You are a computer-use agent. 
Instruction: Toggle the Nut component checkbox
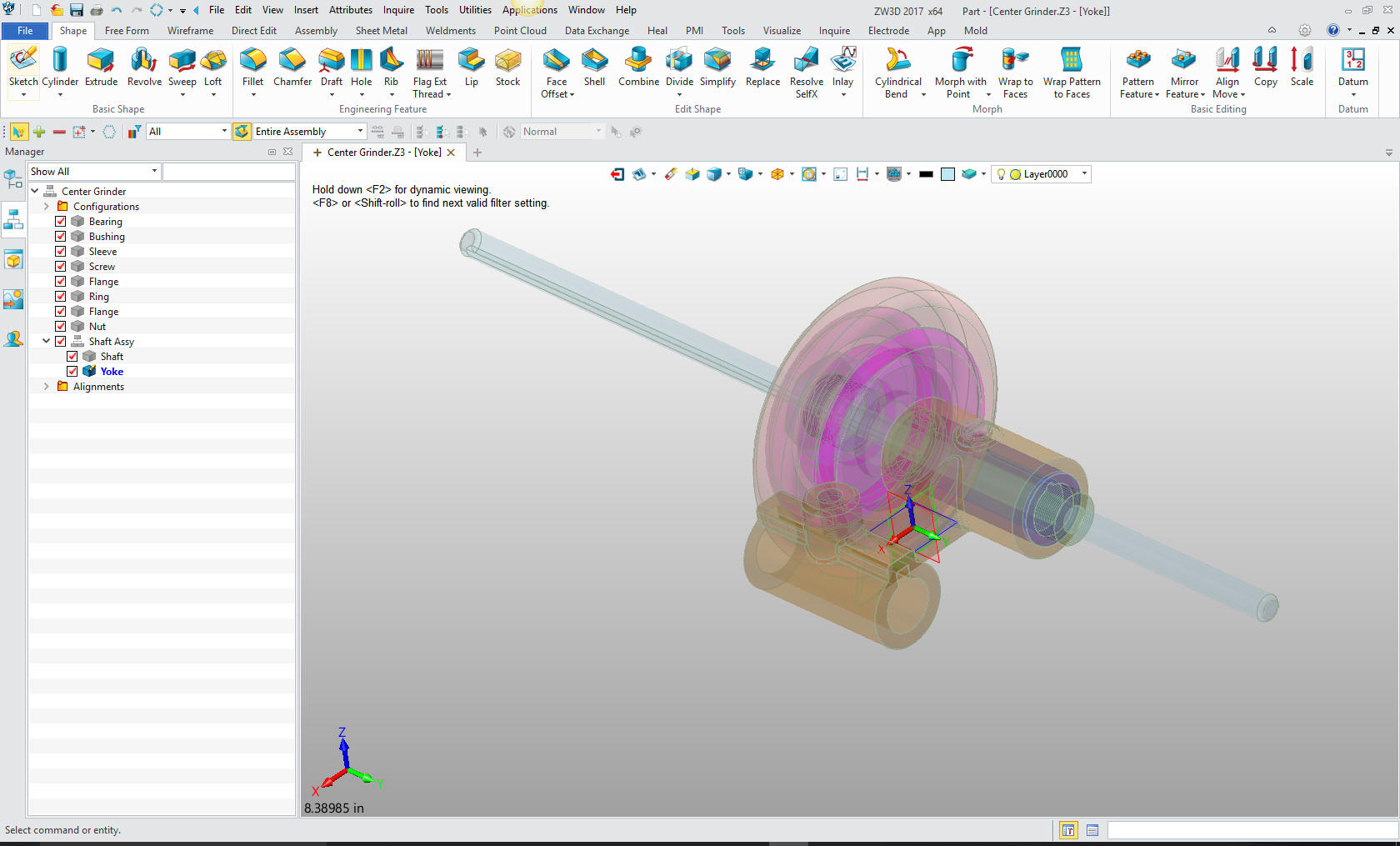[x=61, y=327]
